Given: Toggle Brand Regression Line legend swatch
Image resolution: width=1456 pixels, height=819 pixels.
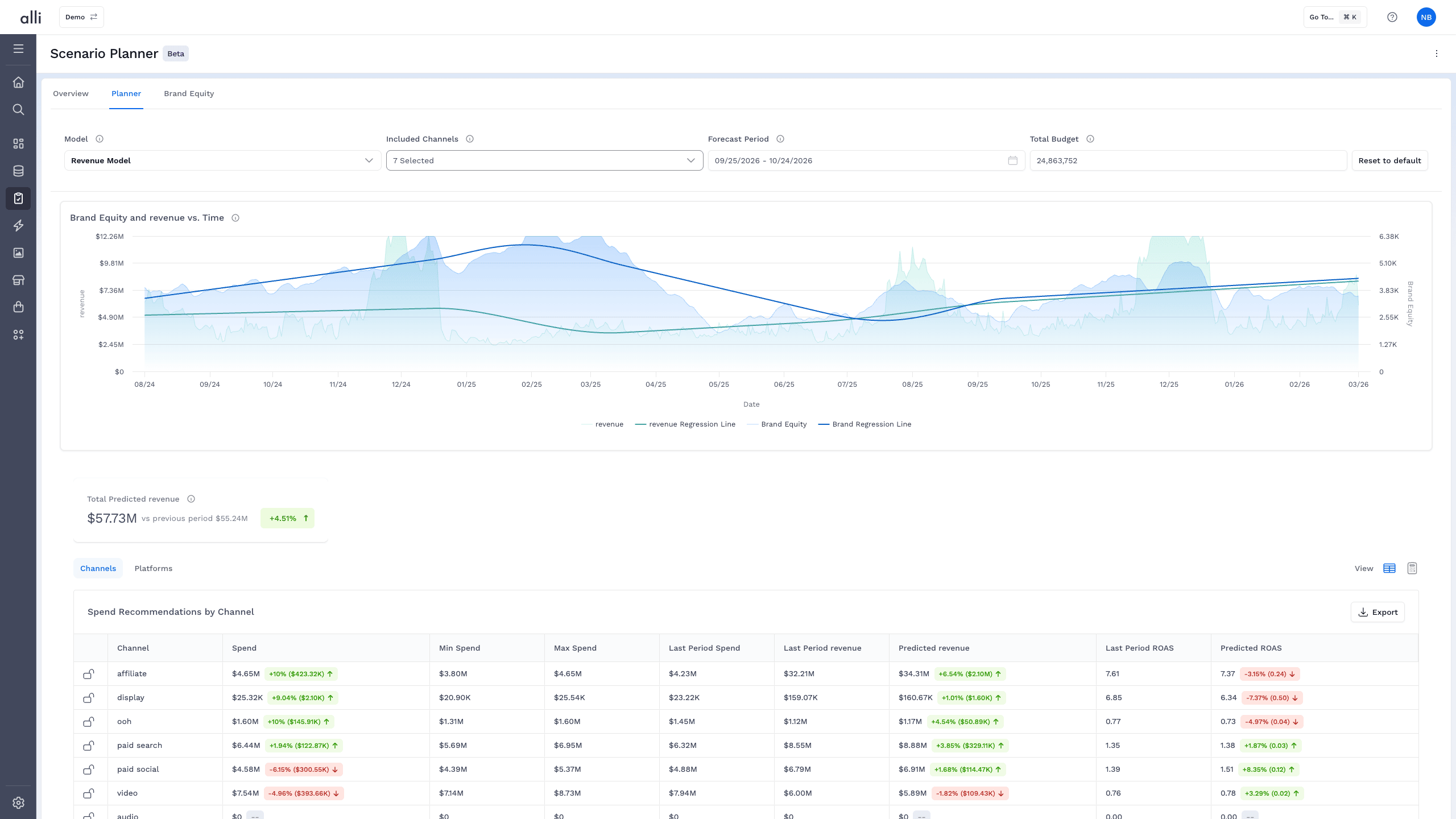Looking at the screenshot, I should (x=823, y=424).
